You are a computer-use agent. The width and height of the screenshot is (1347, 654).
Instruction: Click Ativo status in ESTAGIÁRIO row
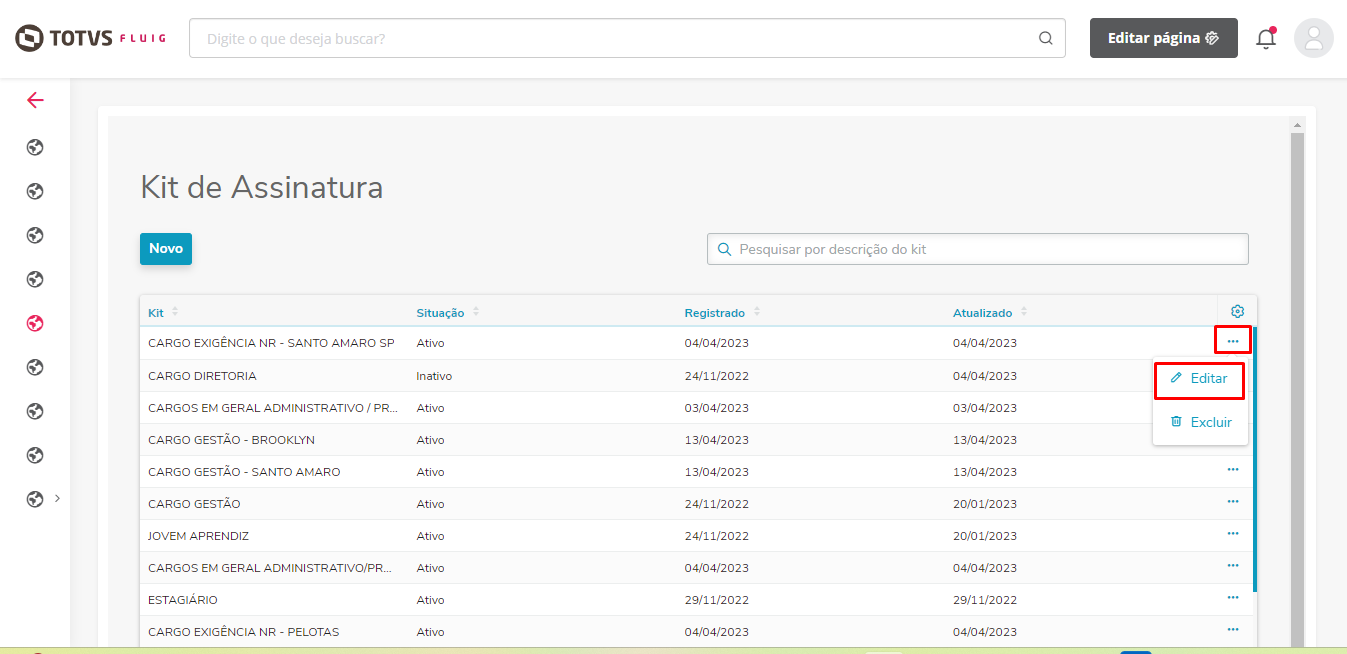pyautogui.click(x=430, y=600)
